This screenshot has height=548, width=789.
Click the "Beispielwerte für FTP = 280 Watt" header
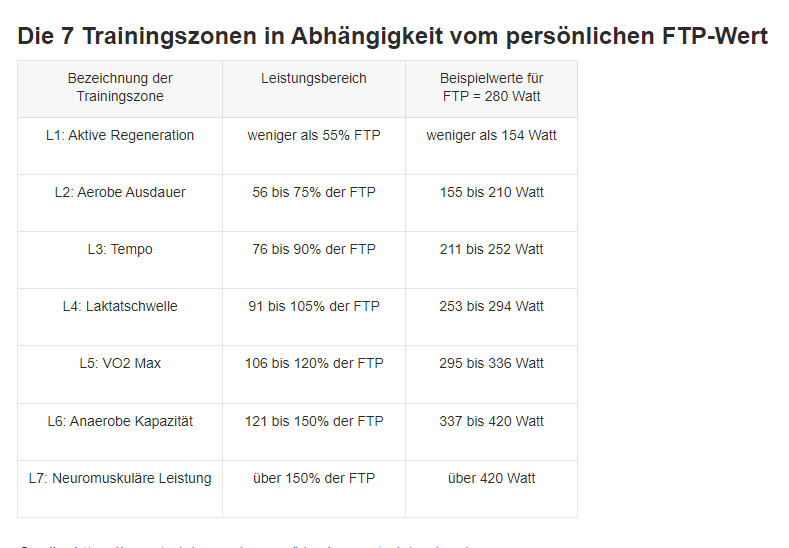click(x=491, y=87)
